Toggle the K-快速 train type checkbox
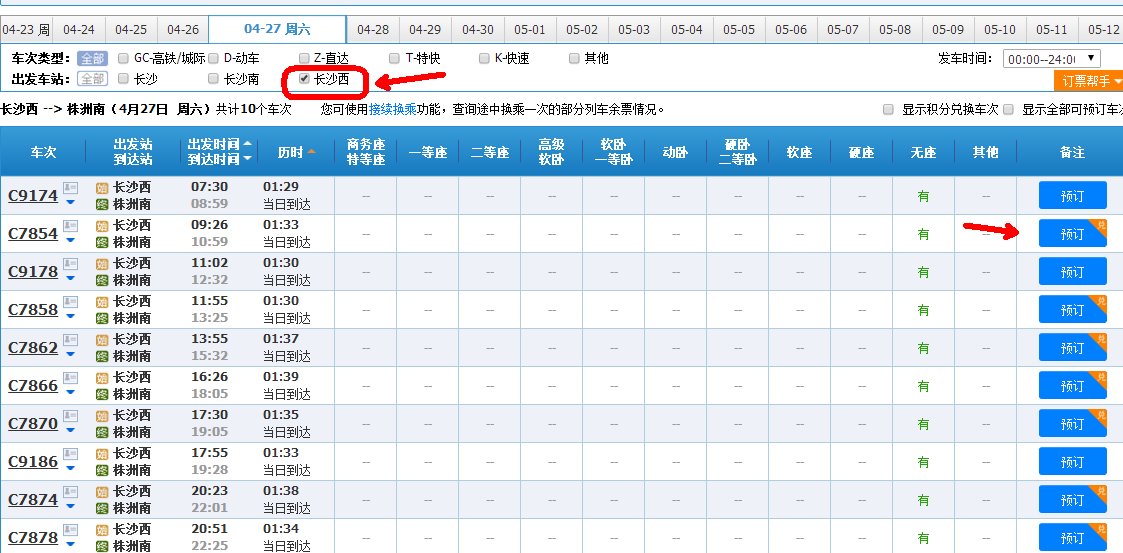This screenshot has width=1123, height=553. (x=484, y=58)
